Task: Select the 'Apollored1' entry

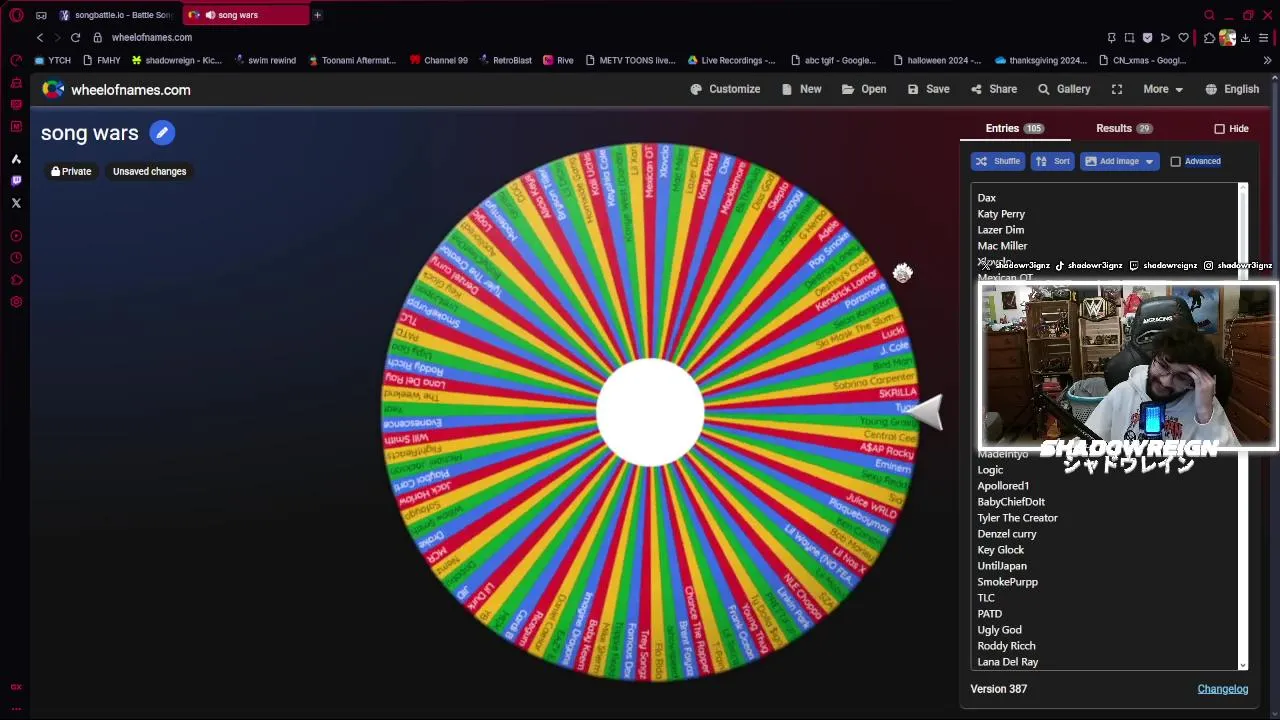Action: 1003,486
